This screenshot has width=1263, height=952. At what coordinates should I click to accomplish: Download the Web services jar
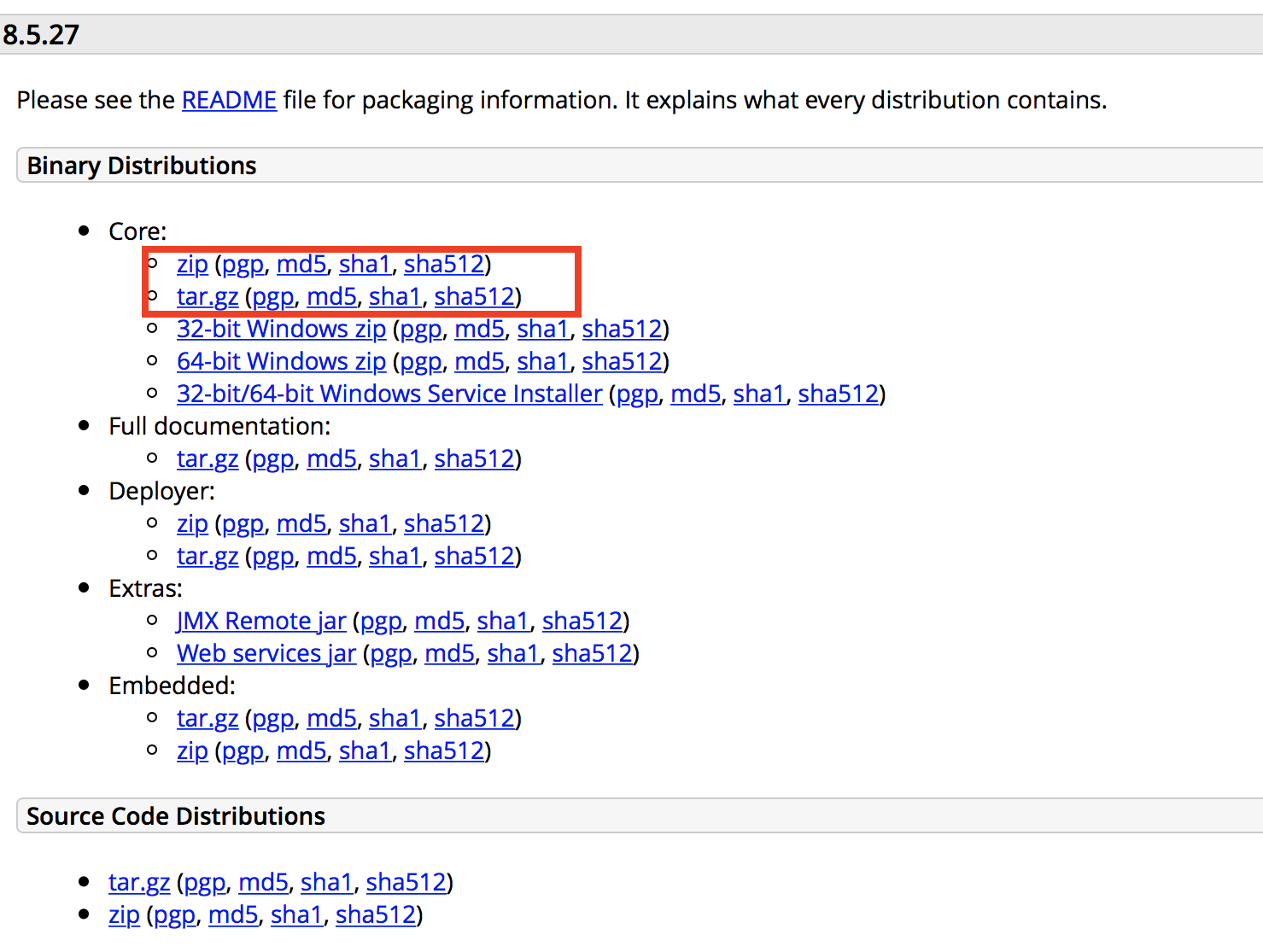coord(266,654)
